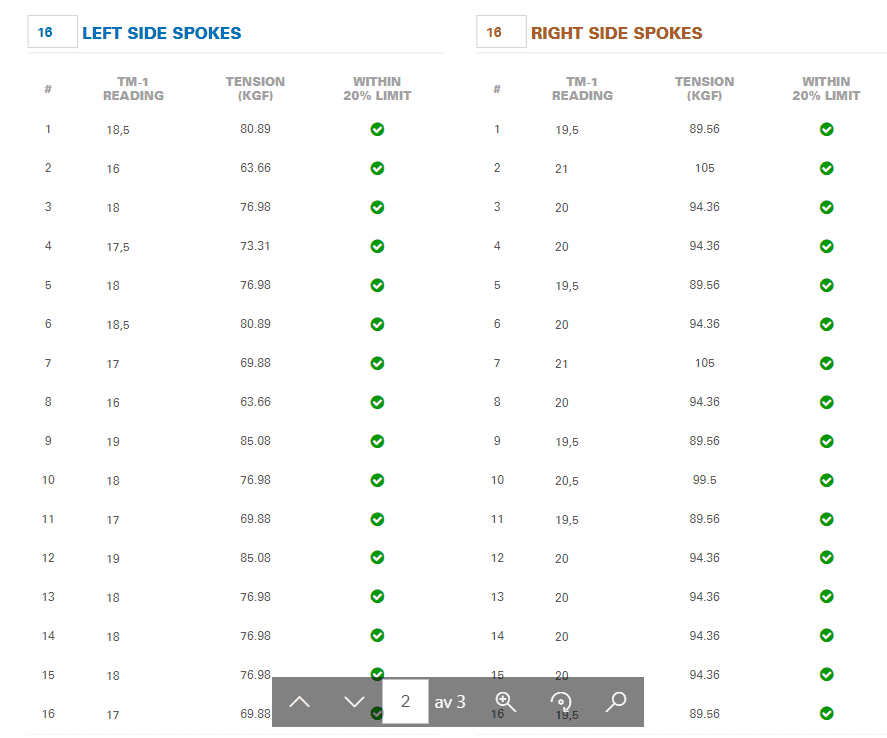The width and height of the screenshot is (887, 738).
Task: Select tension value 63.66 for left spoke 2
Action: pos(255,168)
